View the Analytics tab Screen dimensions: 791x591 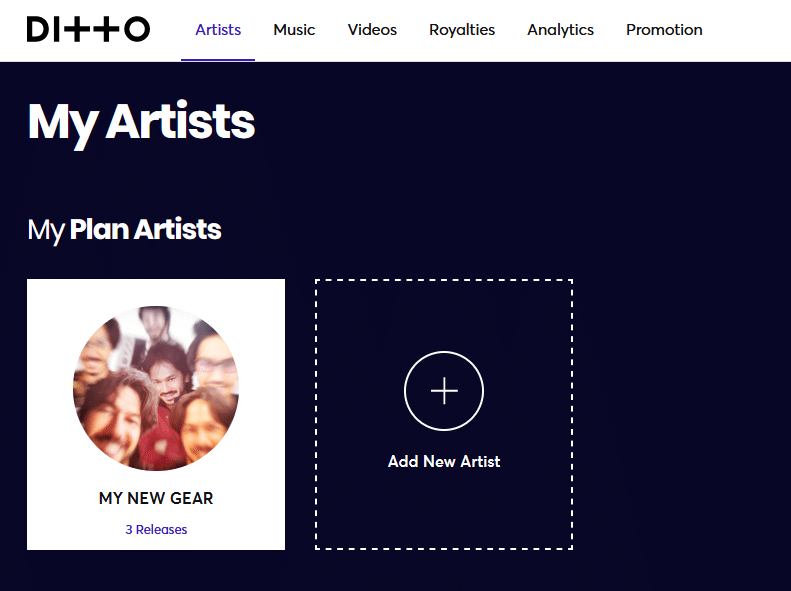pos(560,30)
